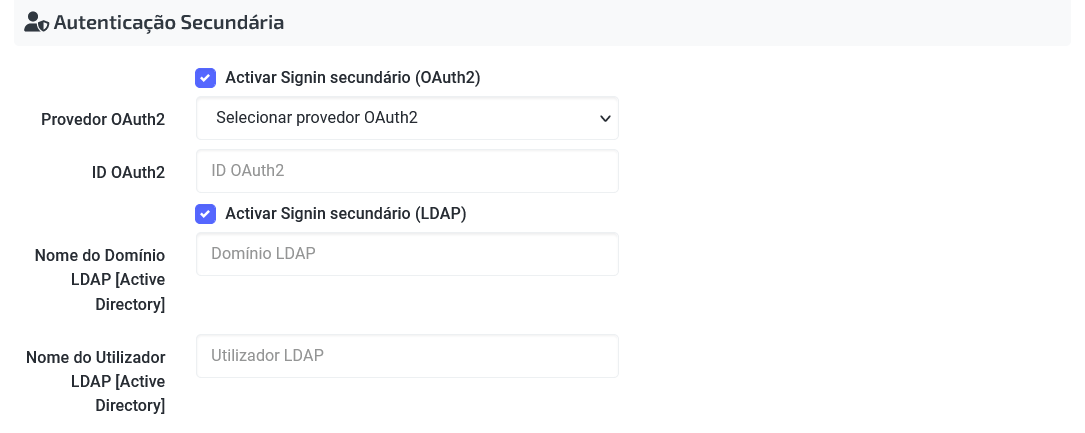This screenshot has height=433, width=1085.
Task: Click the white checkmark in the LDAP checkbox
Action: coord(206,214)
